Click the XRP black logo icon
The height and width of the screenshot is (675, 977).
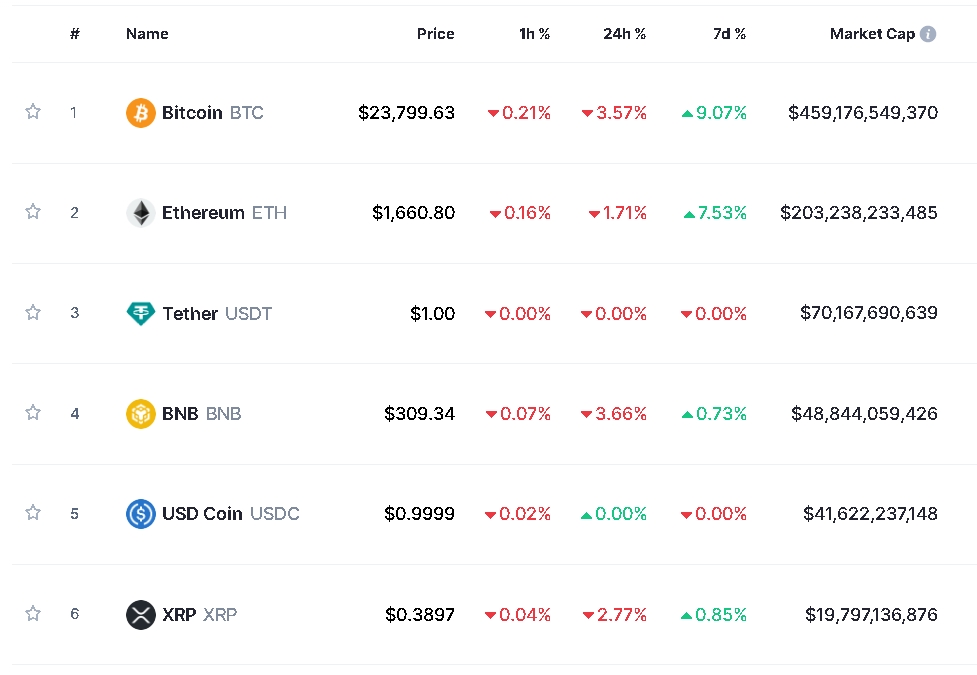tap(141, 614)
